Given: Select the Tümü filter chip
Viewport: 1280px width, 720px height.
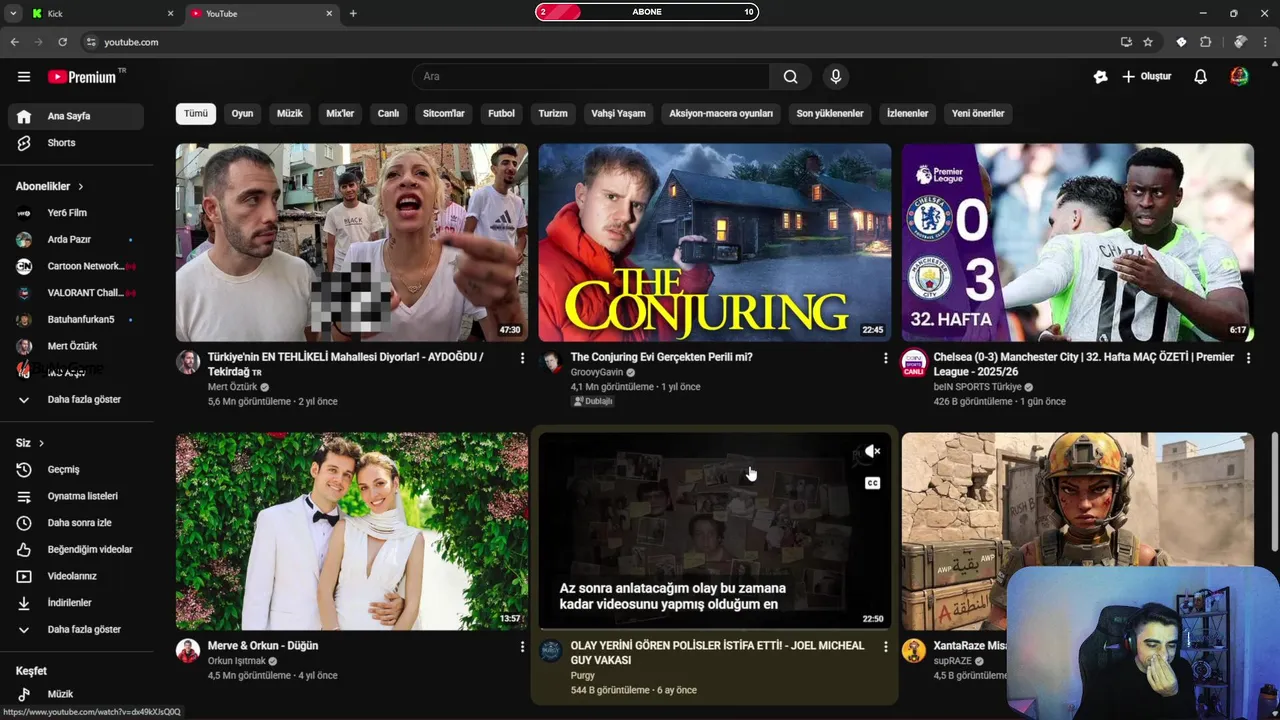Looking at the screenshot, I should coord(196,114).
